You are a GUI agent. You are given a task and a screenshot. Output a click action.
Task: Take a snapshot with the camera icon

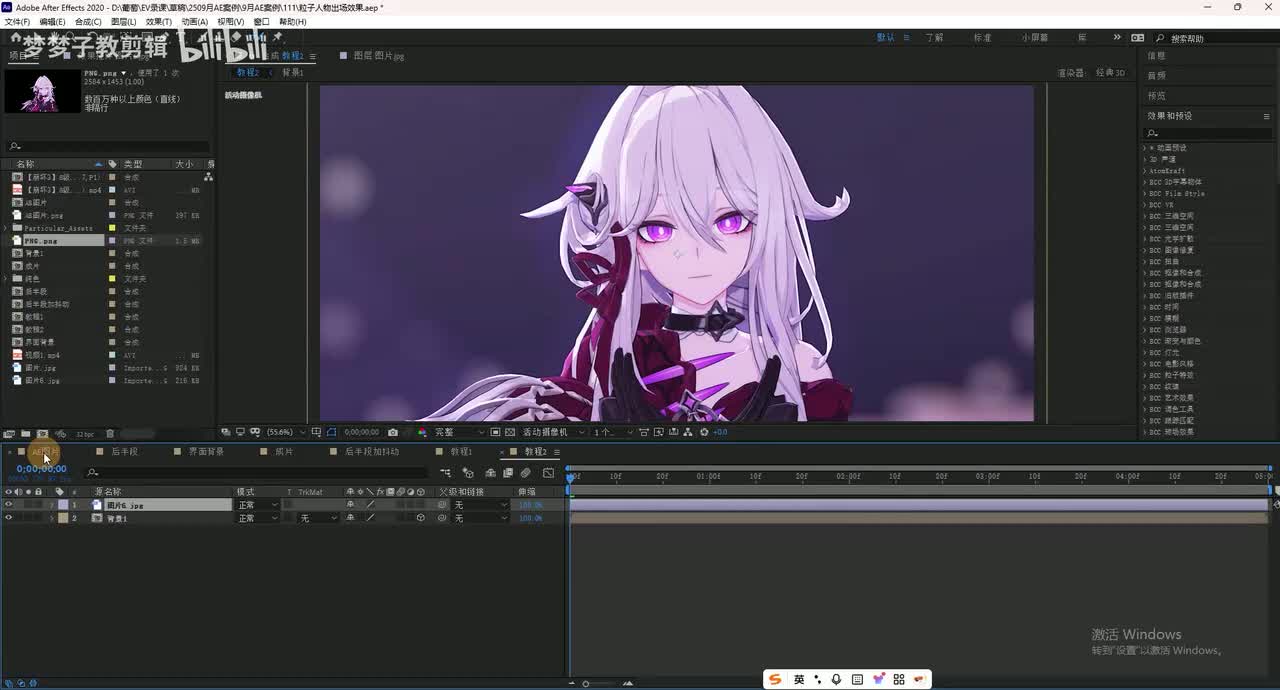(x=392, y=432)
